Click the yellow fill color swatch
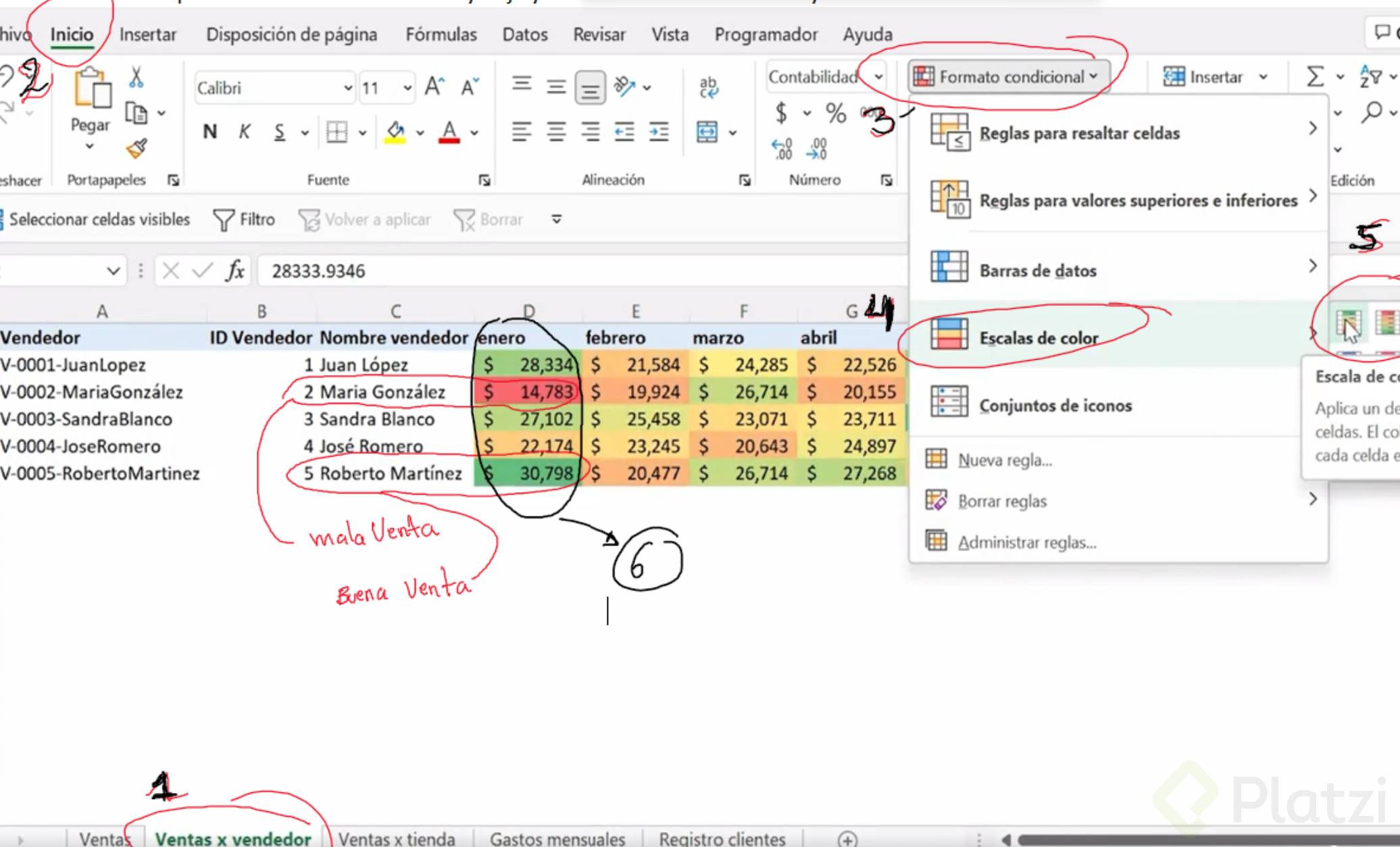Screen dimensions: 1400x847 tap(396, 132)
